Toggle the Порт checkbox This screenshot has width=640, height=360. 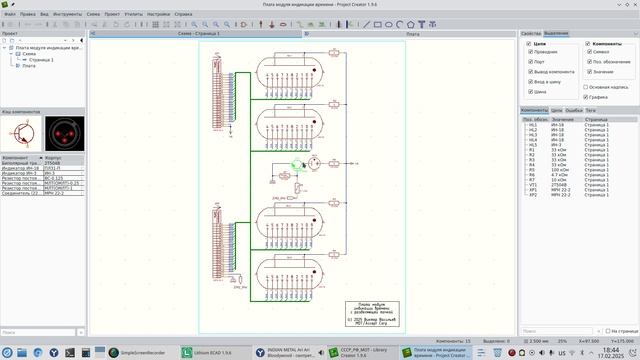[x=531, y=62]
